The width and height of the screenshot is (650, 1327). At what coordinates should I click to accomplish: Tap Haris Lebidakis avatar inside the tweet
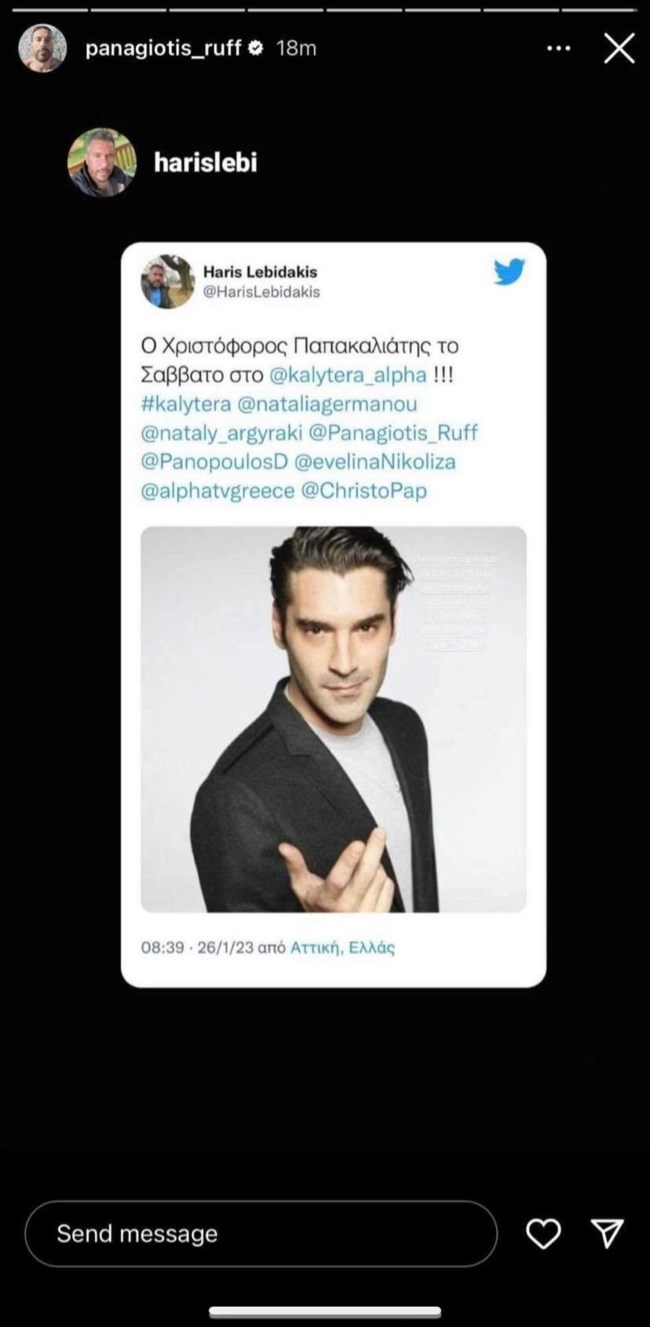167,281
